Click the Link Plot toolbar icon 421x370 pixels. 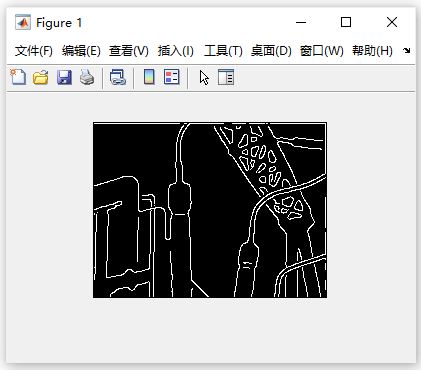click(118, 77)
